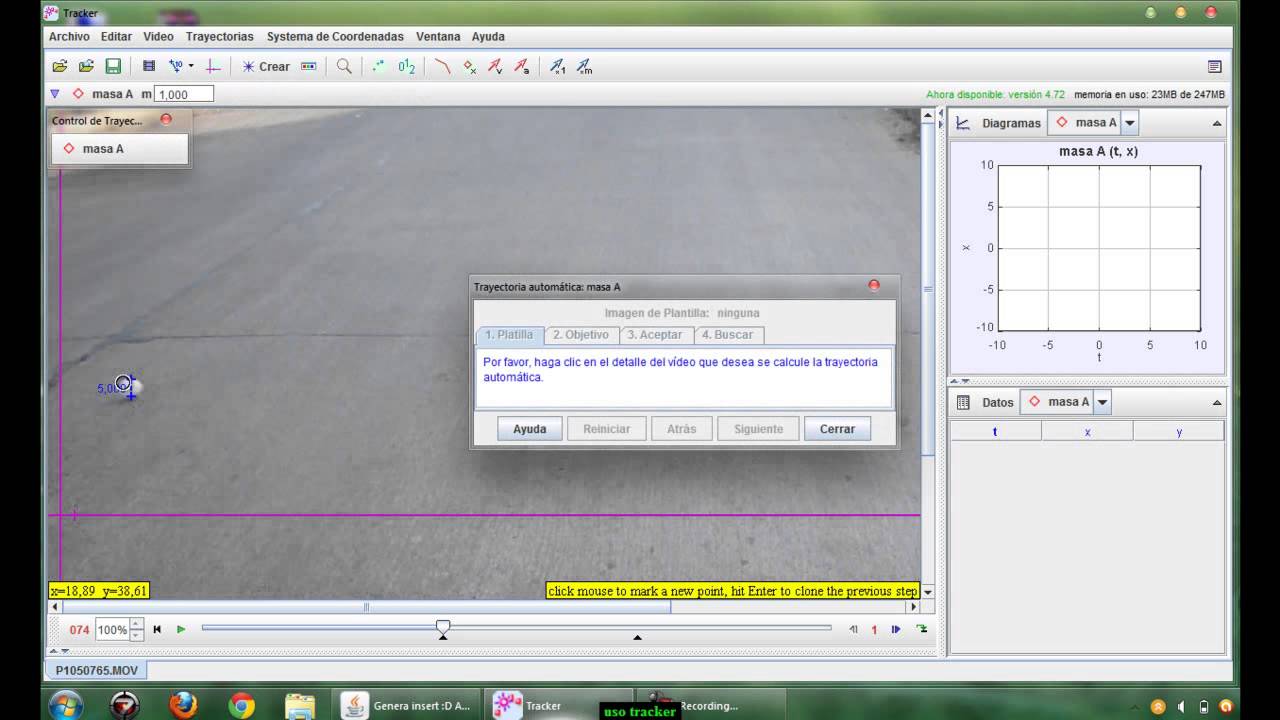Play the video with the green play button
1280x720 pixels.
181,629
